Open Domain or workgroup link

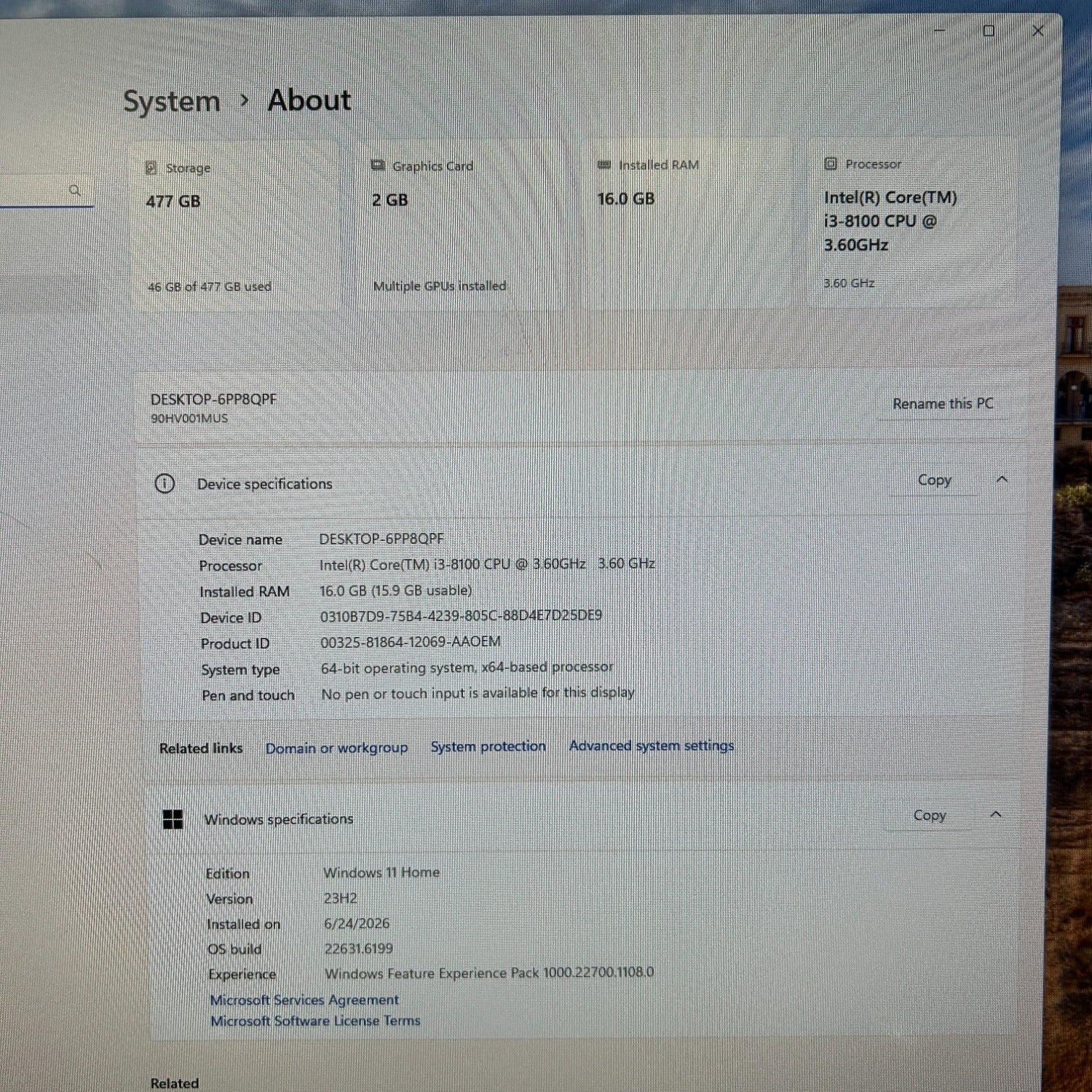336,748
